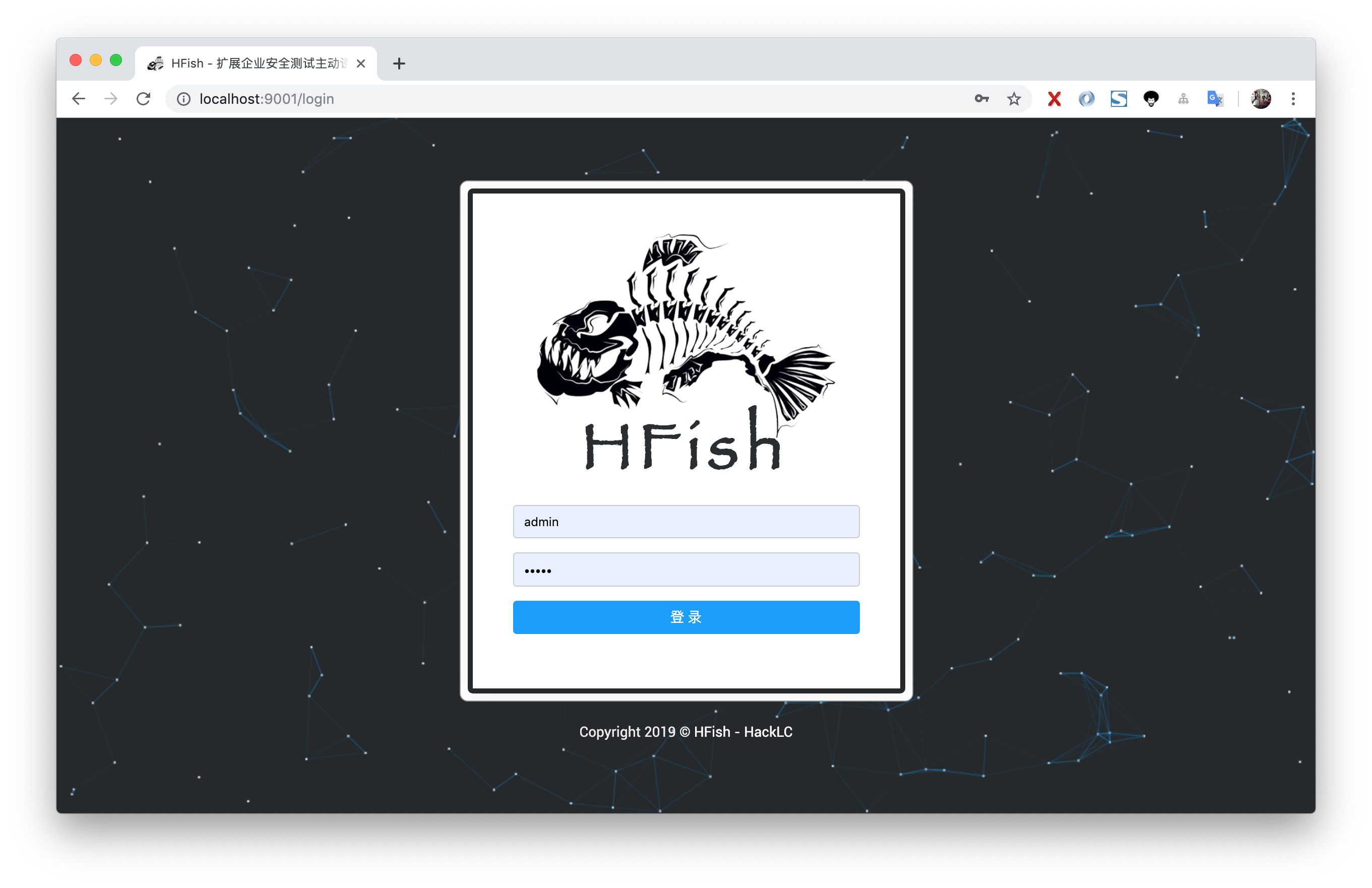This screenshot has width=1372, height=888.
Task: Click the red X extension icon
Action: point(1054,99)
